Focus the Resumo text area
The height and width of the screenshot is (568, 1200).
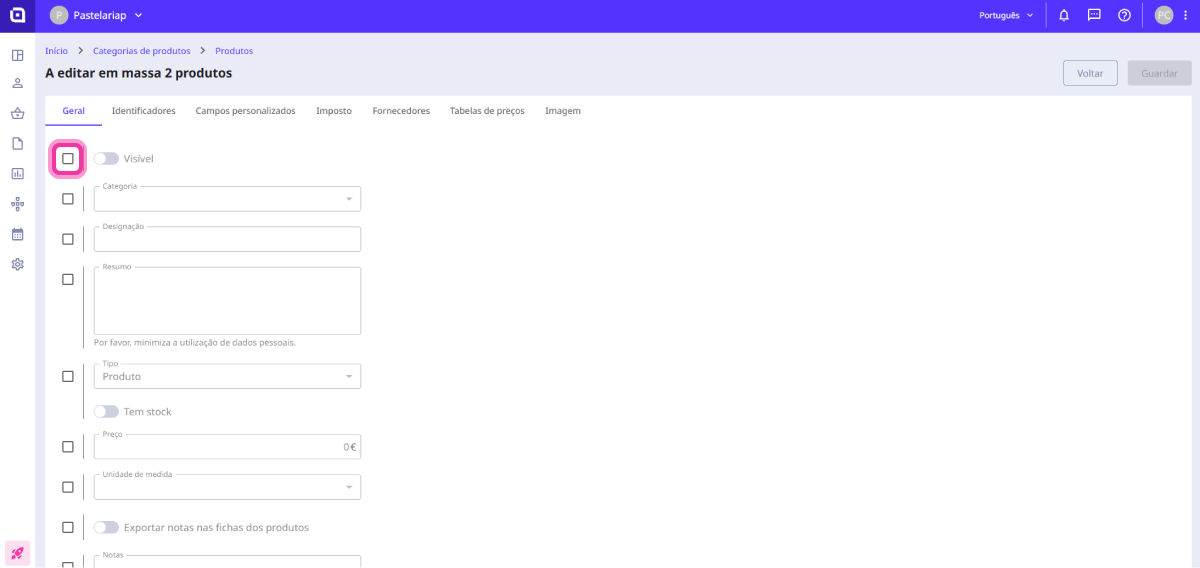point(227,300)
